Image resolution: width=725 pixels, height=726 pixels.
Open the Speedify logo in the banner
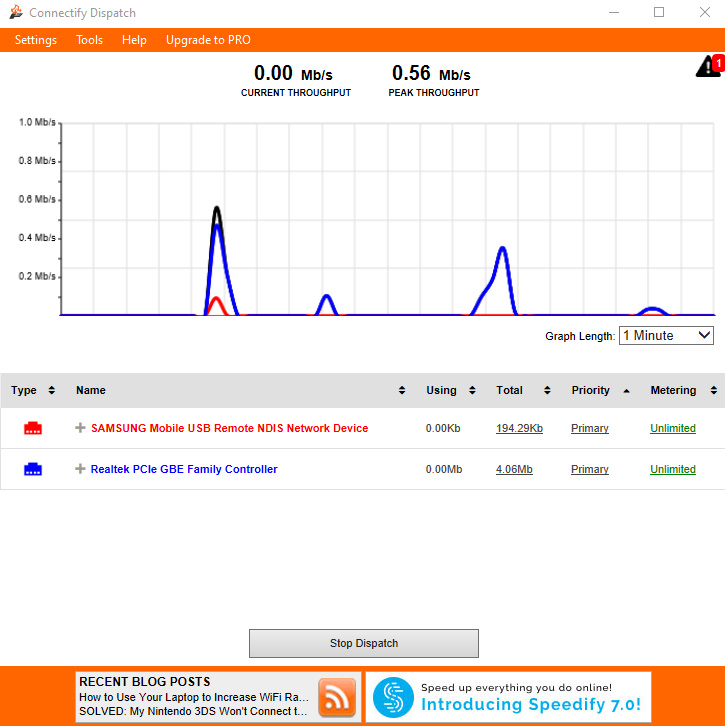click(x=393, y=697)
